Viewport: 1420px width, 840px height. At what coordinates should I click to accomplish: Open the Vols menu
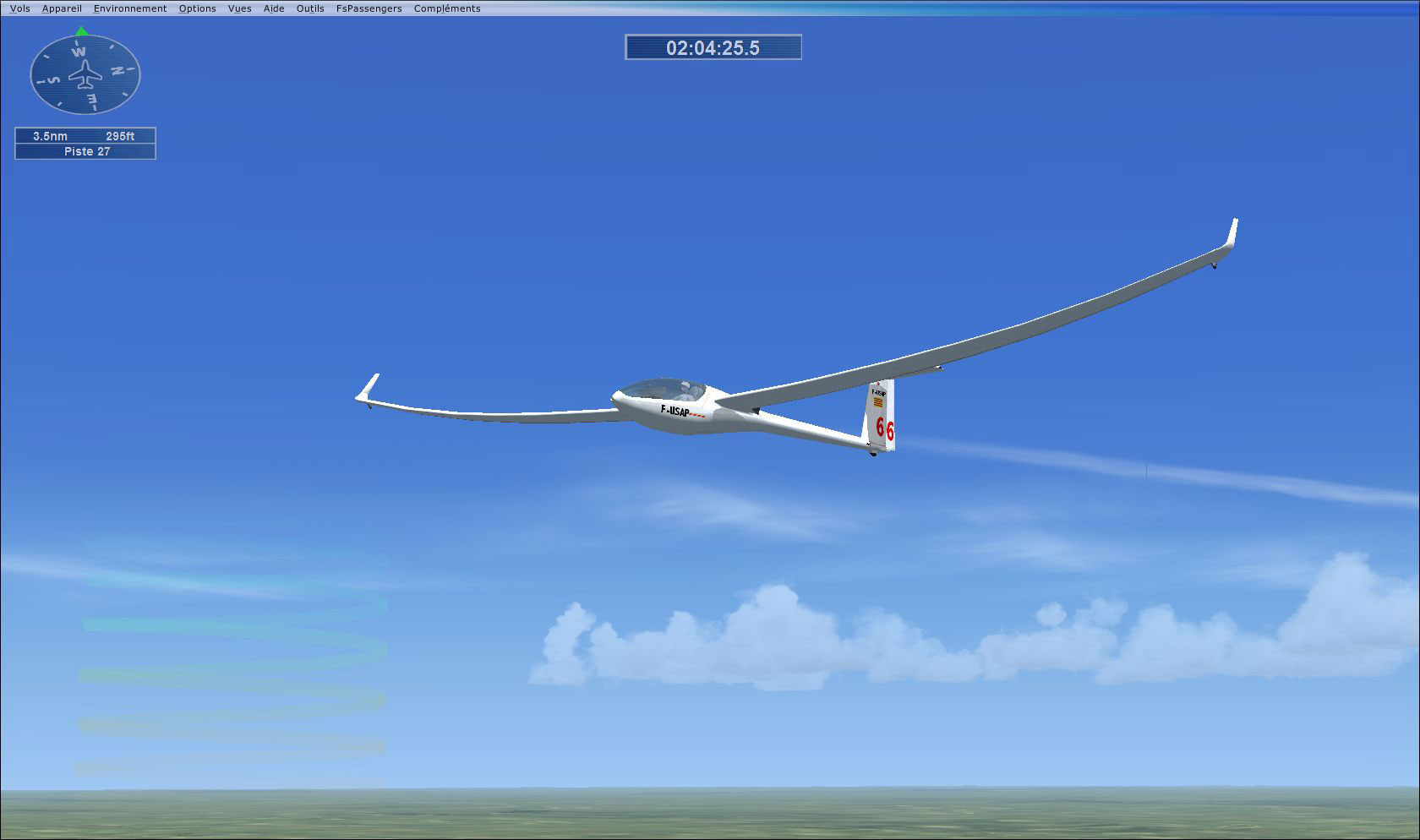(x=19, y=8)
